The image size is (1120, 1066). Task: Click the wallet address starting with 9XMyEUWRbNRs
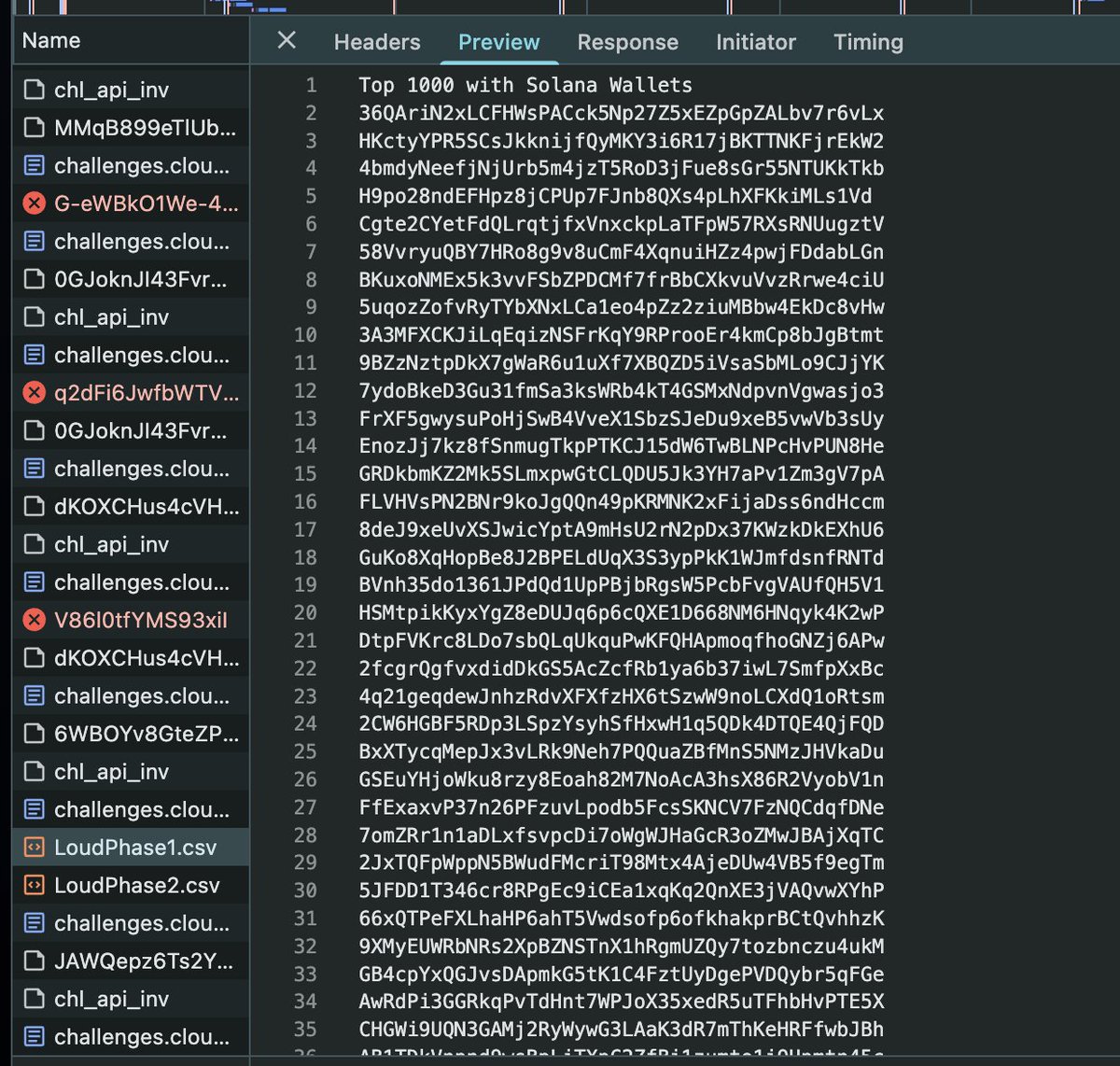click(x=622, y=946)
